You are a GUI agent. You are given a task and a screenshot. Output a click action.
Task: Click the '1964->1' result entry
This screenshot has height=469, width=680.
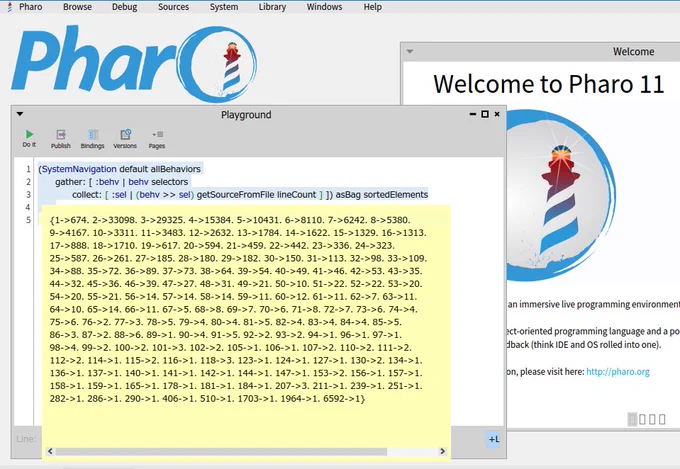click(299, 399)
